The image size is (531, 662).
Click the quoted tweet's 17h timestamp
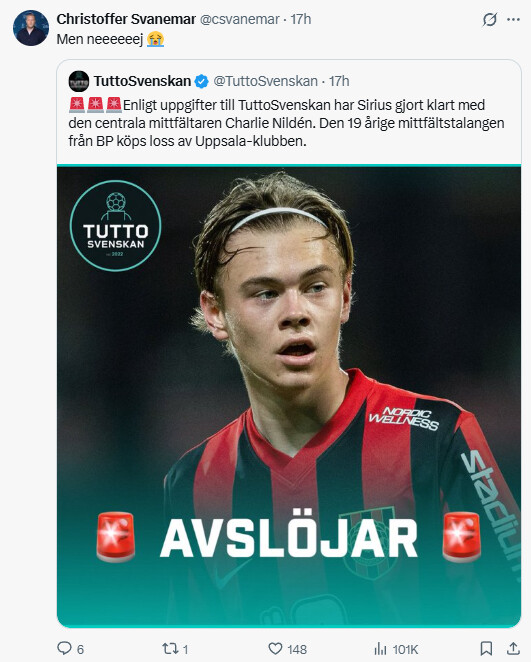tap(339, 81)
